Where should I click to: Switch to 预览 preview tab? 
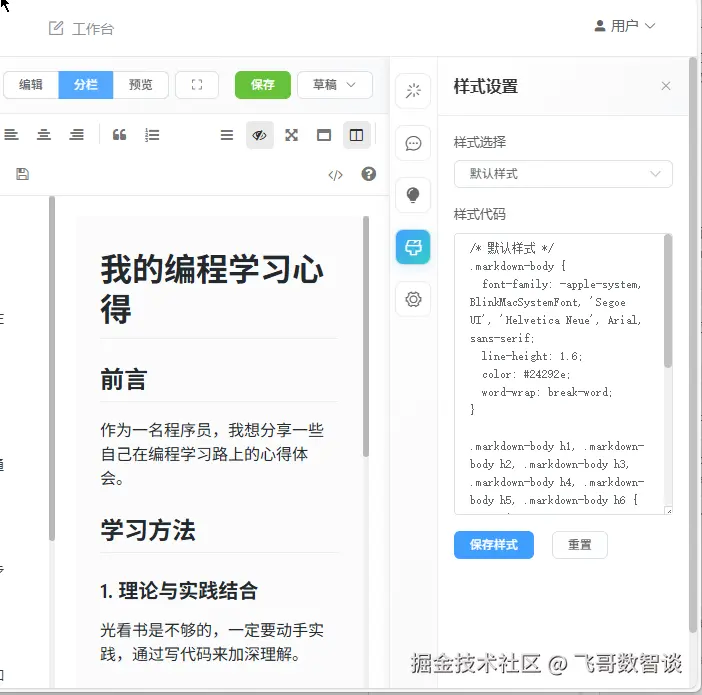click(x=141, y=85)
